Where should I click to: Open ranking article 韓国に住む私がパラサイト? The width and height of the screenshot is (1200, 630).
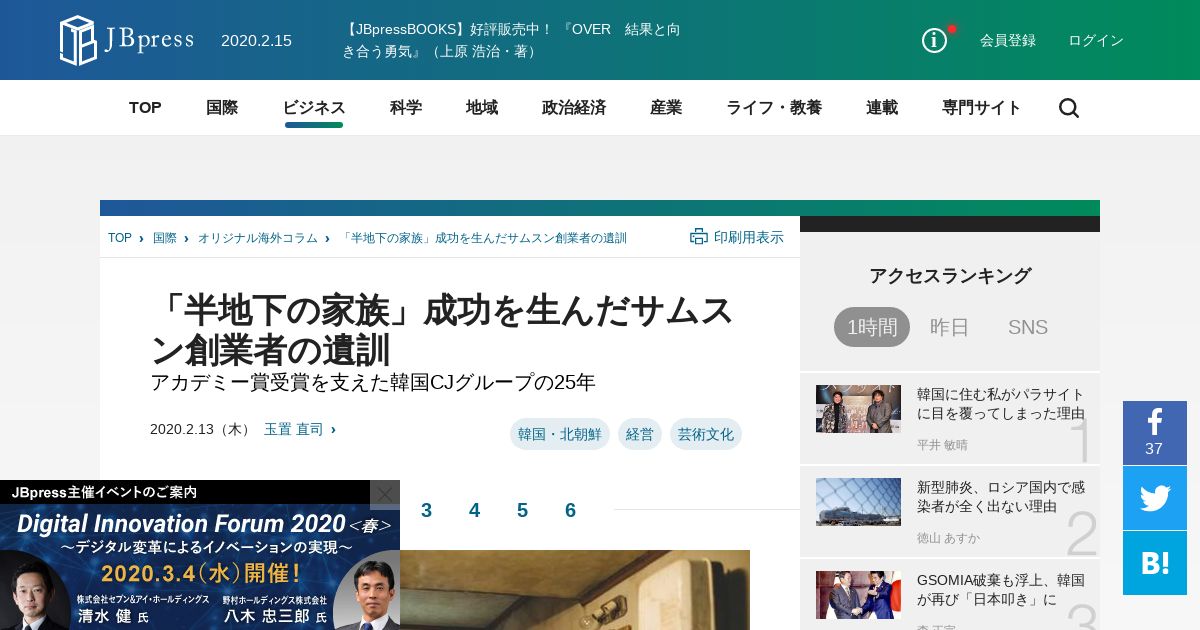coord(1001,404)
